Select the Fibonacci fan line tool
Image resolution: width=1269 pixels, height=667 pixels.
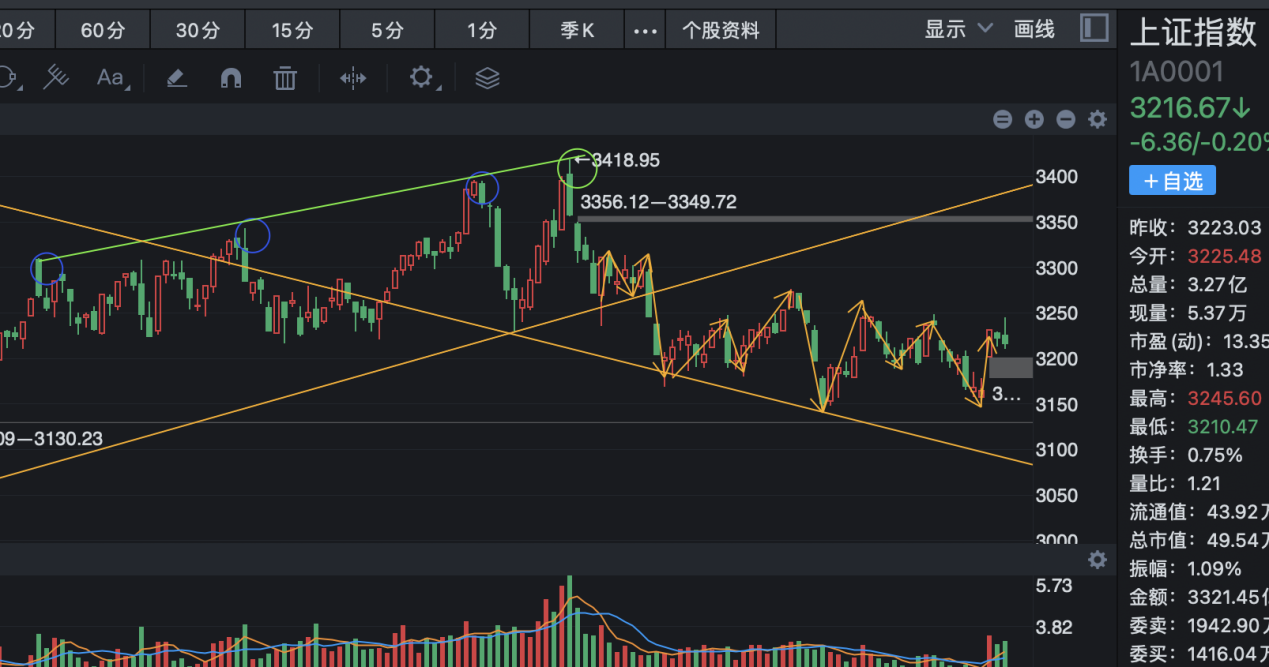coord(57,77)
